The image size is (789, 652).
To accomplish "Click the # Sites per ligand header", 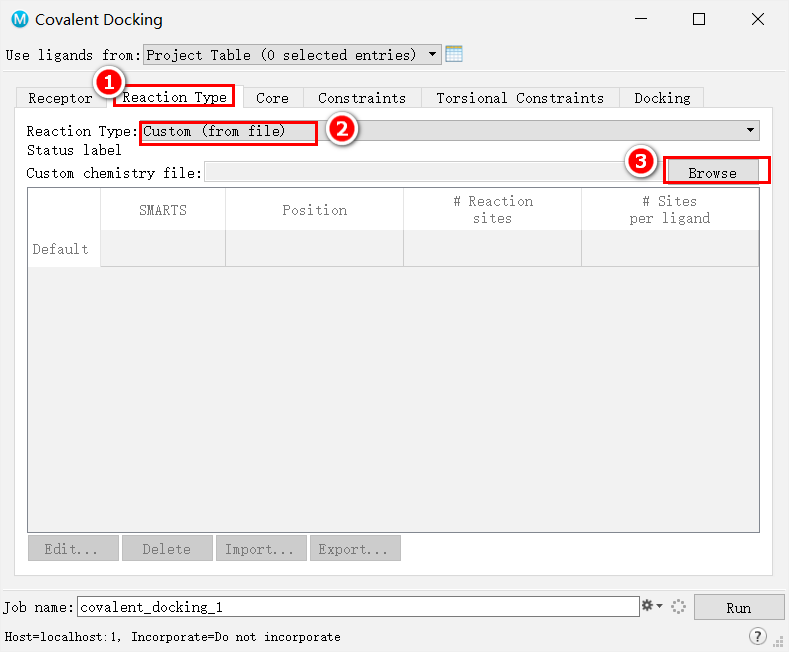I will click(x=670, y=210).
